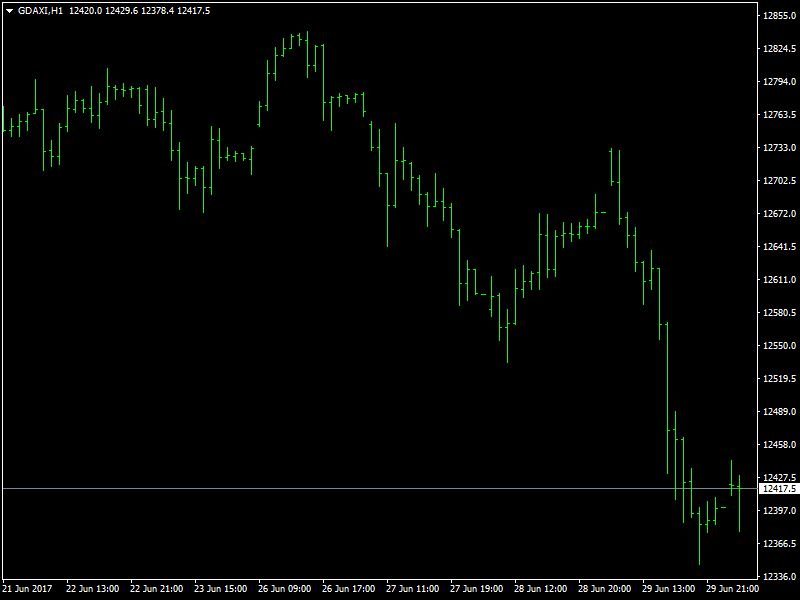Select price scale label 12824.5
Screen dimensions: 800x600
point(779,49)
